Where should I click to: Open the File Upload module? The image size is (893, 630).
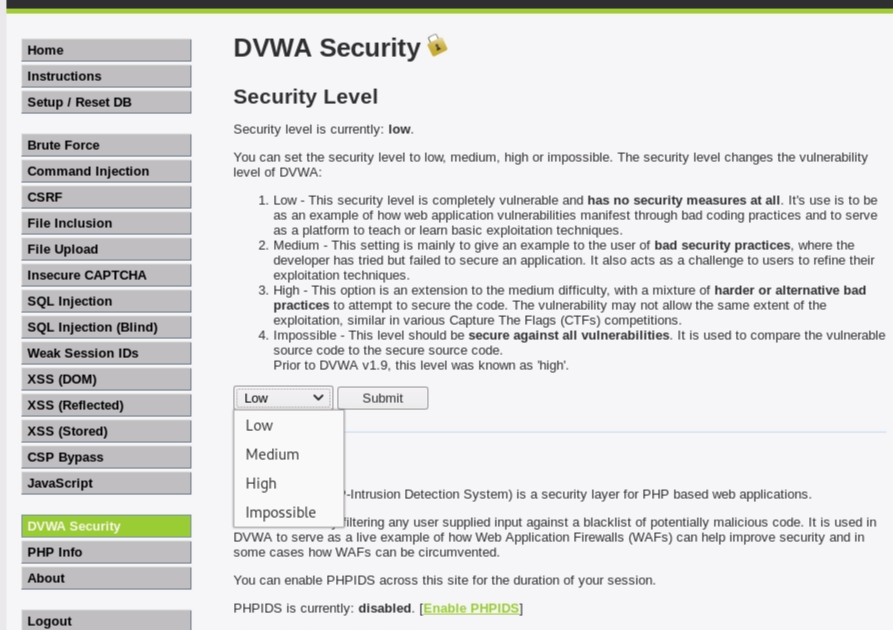[106, 249]
